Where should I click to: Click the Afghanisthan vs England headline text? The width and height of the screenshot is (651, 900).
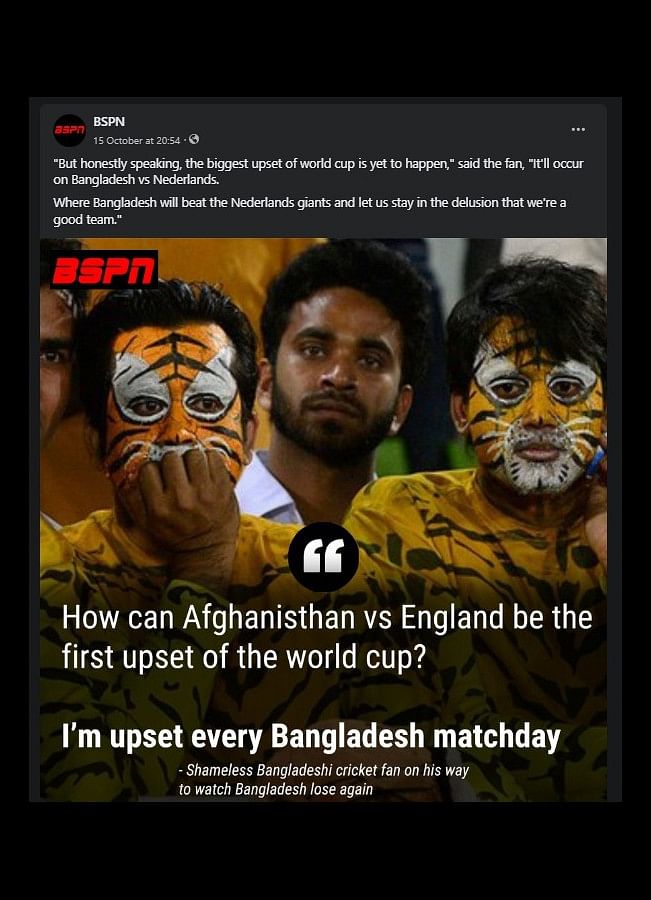tap(327, 637)
